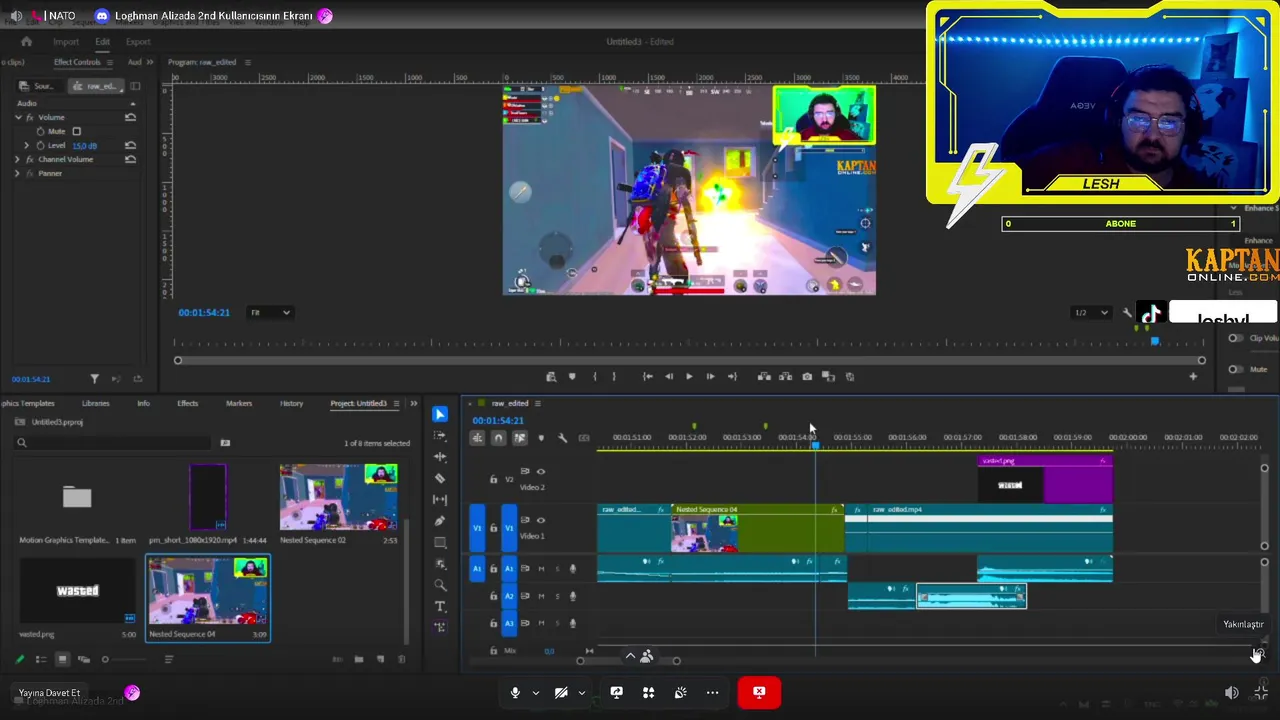The width and height of the screenshot is (1280, 720).
Task: Show overflow panels double chevron beside Aud
Action: (150, 62)
